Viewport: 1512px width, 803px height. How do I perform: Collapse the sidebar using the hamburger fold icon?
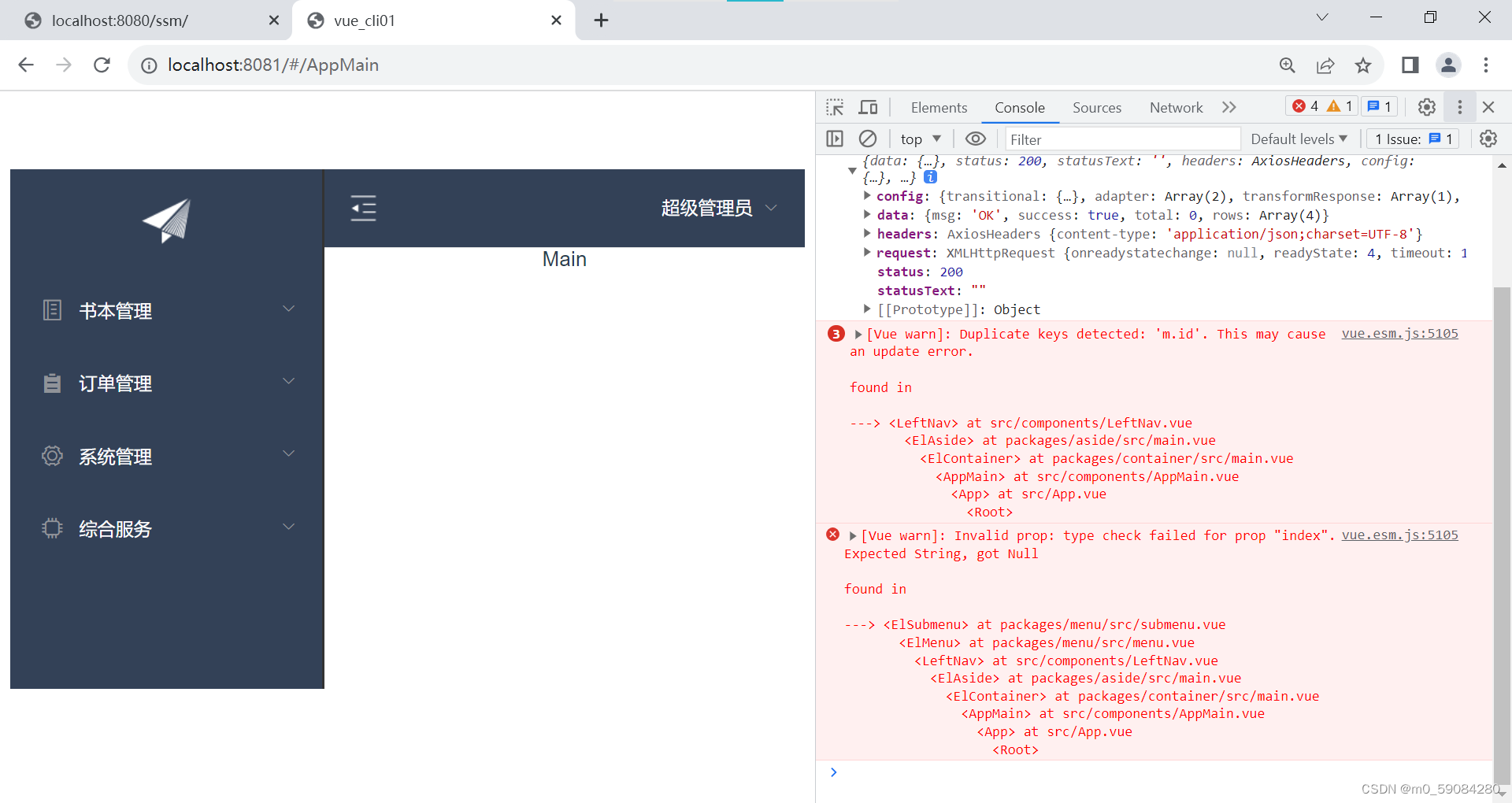tap(364, 208)
